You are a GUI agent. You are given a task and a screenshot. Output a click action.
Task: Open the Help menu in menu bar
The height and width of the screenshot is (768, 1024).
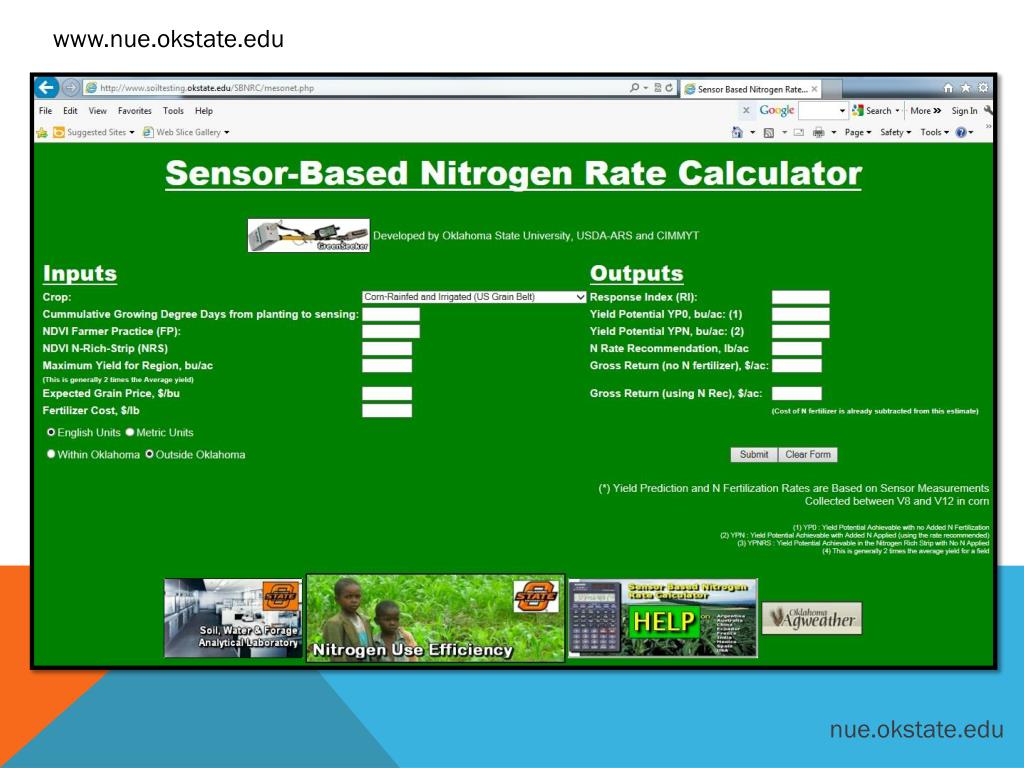pyautogui.click(x=204, y=111)
